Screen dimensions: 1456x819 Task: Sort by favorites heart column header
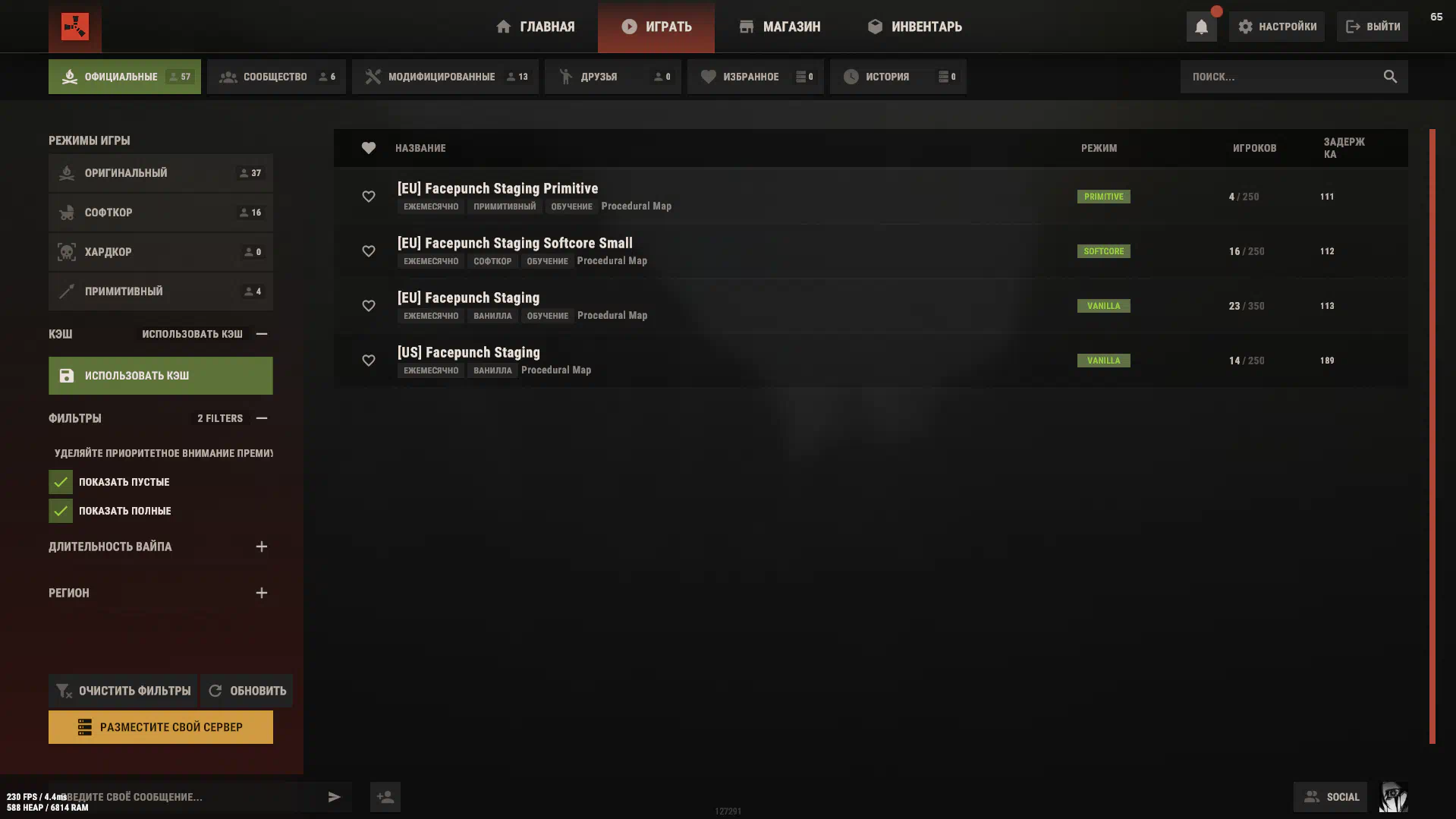pyautogui.click(x=368, y=148)
